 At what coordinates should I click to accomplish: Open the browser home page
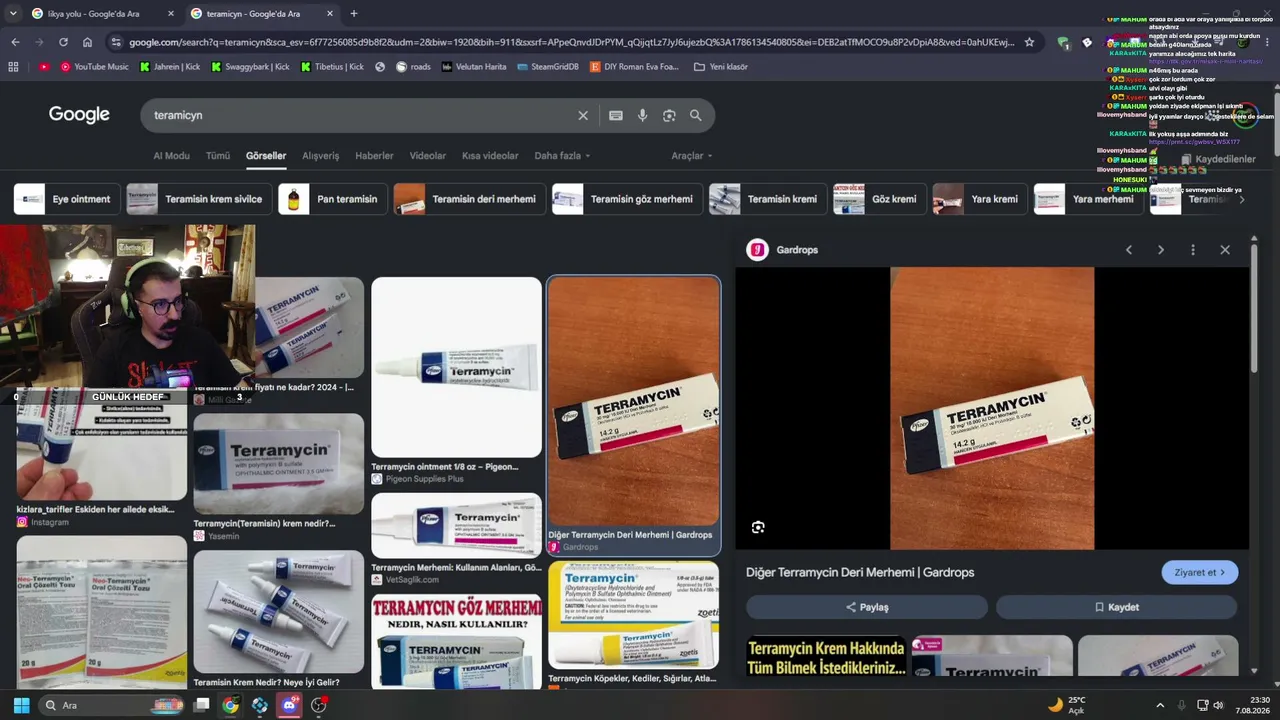tap(87, 42)
